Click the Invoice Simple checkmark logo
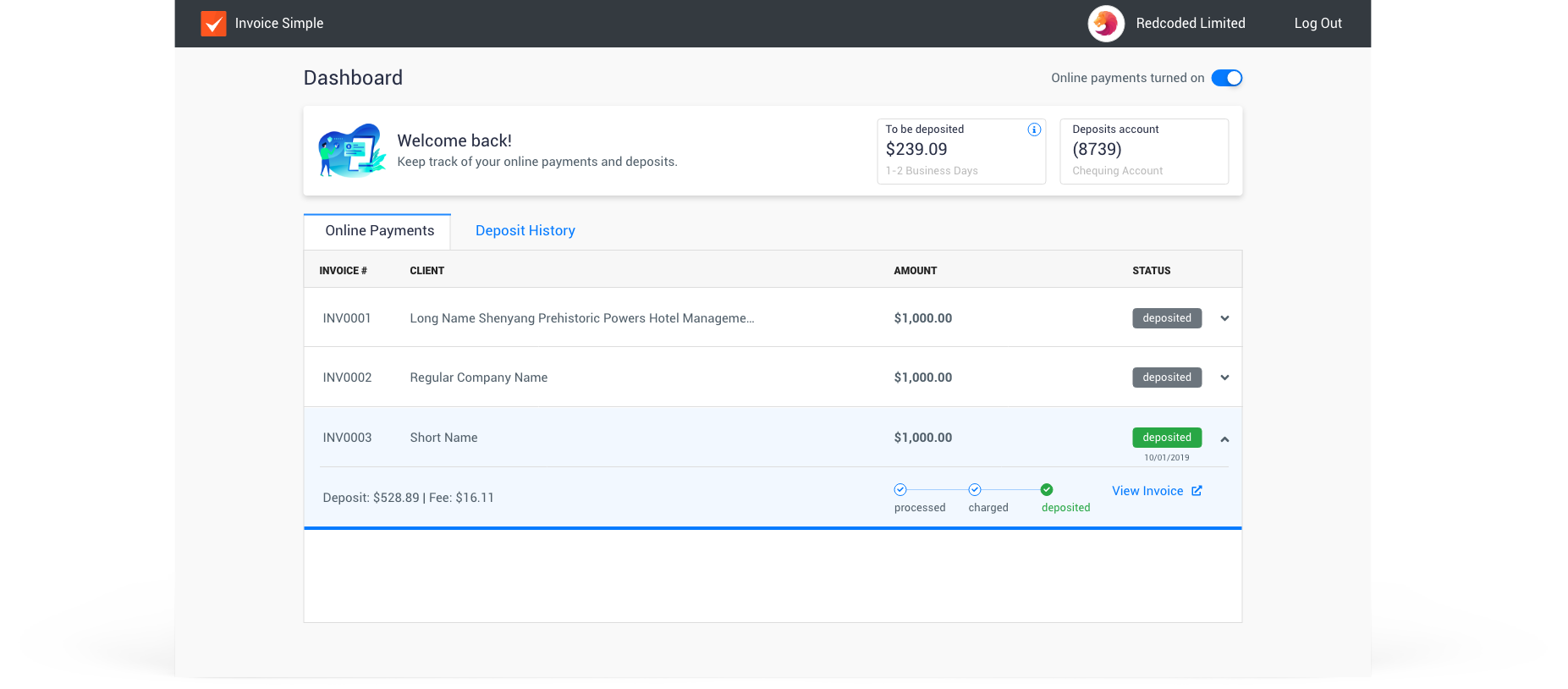This screenshot has height=689, width=1568. [213, 24]
